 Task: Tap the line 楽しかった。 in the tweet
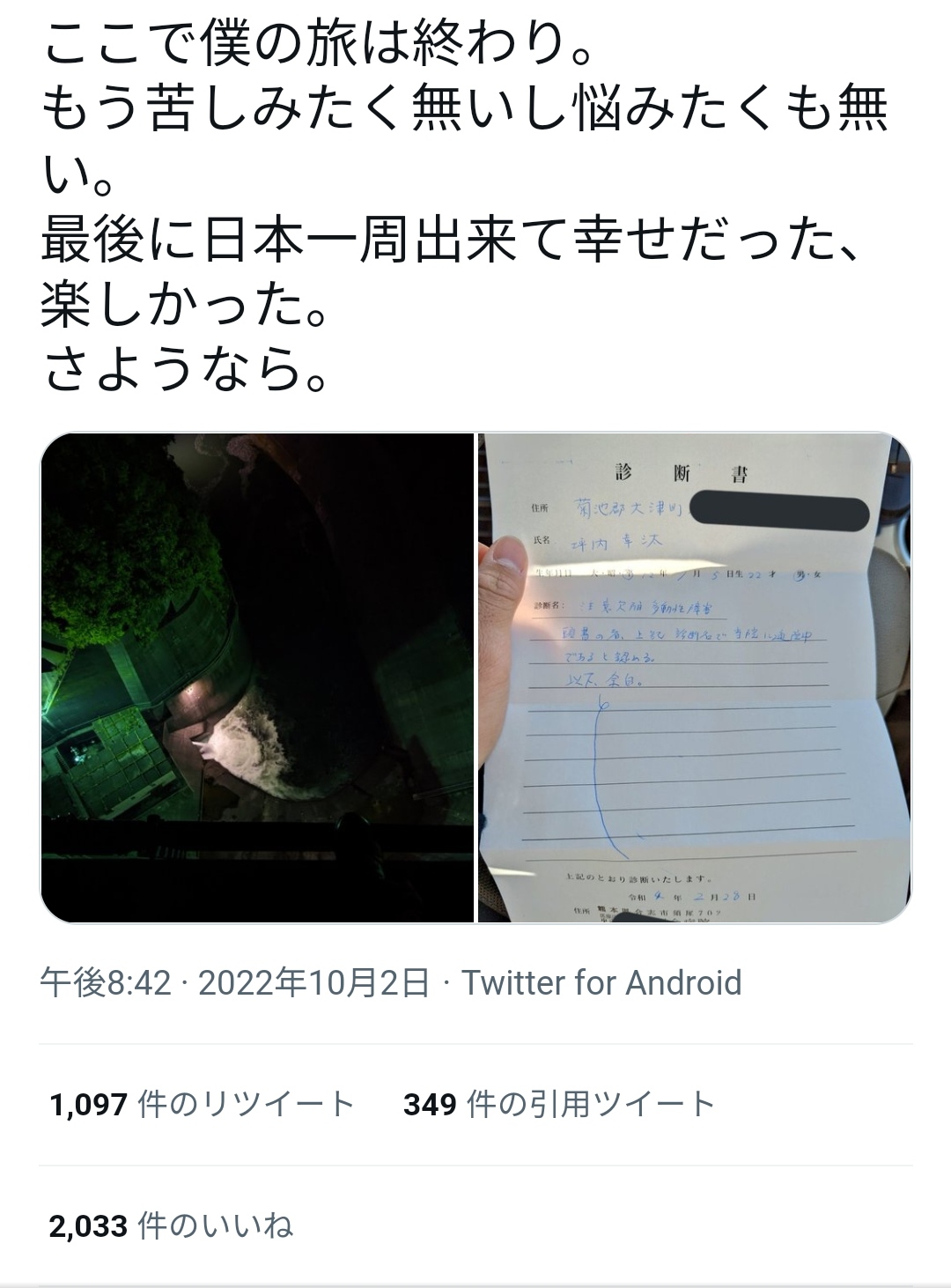coord(187,302)
